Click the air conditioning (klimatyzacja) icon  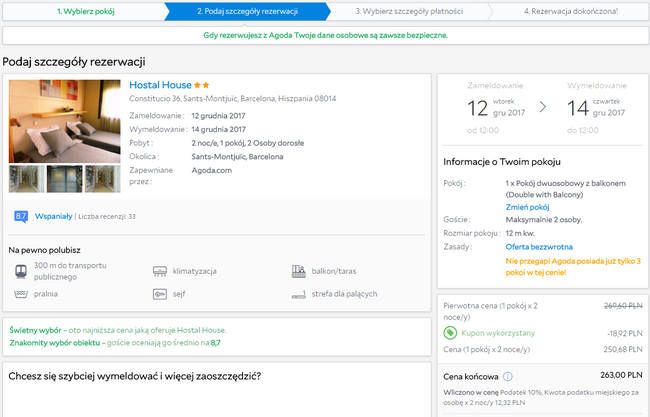(x=160, y=271)
